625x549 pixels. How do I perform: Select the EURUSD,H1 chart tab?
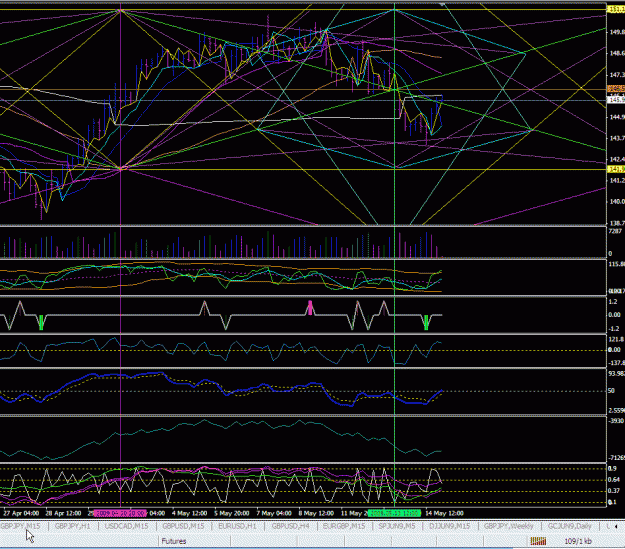pos(237,526)
